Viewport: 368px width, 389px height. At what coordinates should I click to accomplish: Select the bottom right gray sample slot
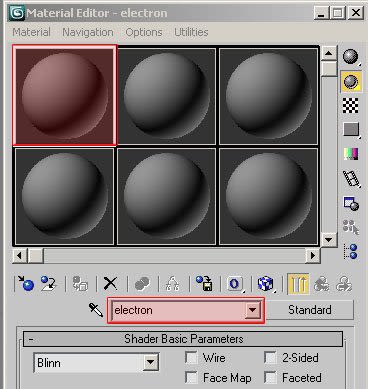click(x=269, y=196)
